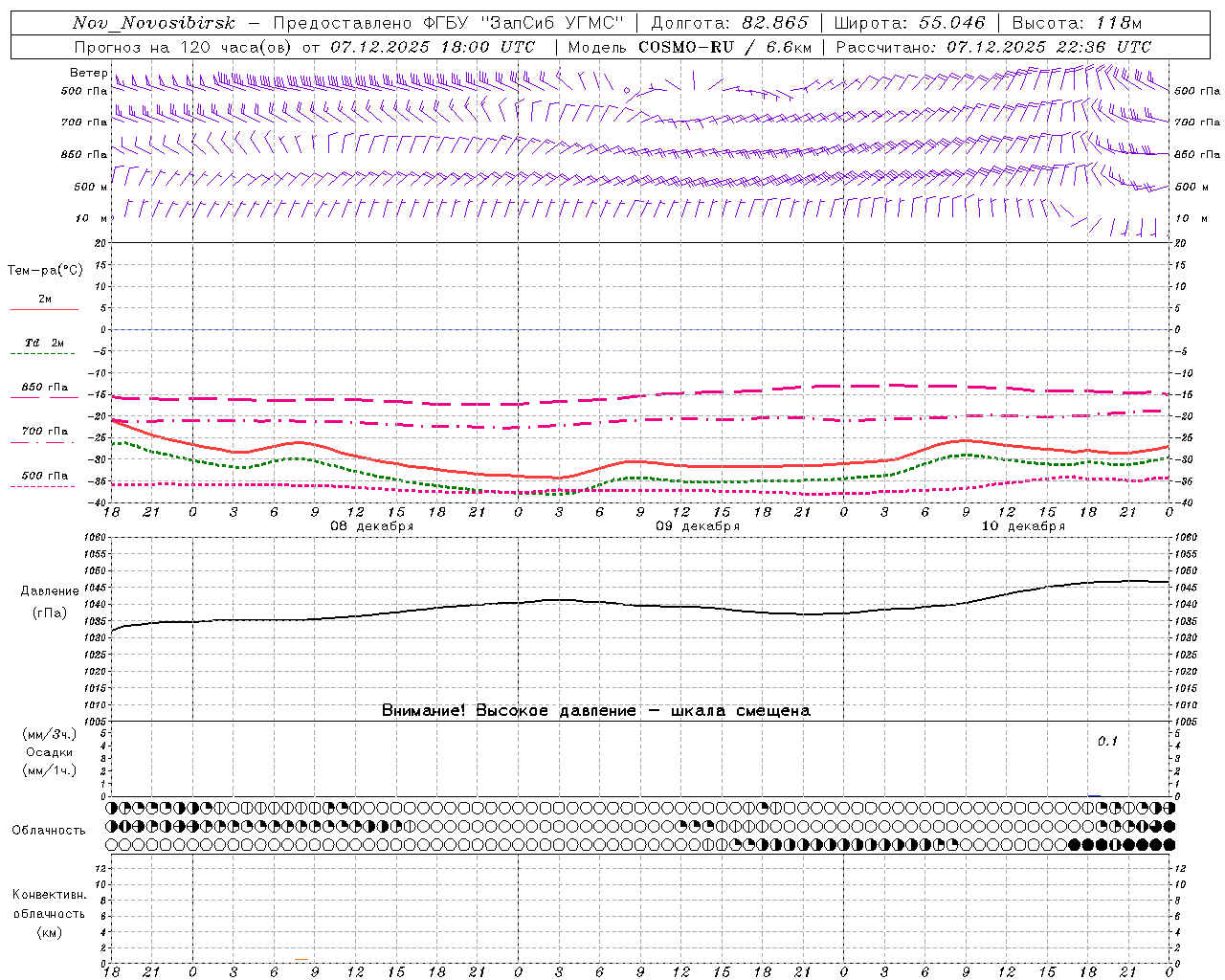1225x980 pixels.
Task: Click the date label "08 декабря"
Action: click(x=372, y=526)
